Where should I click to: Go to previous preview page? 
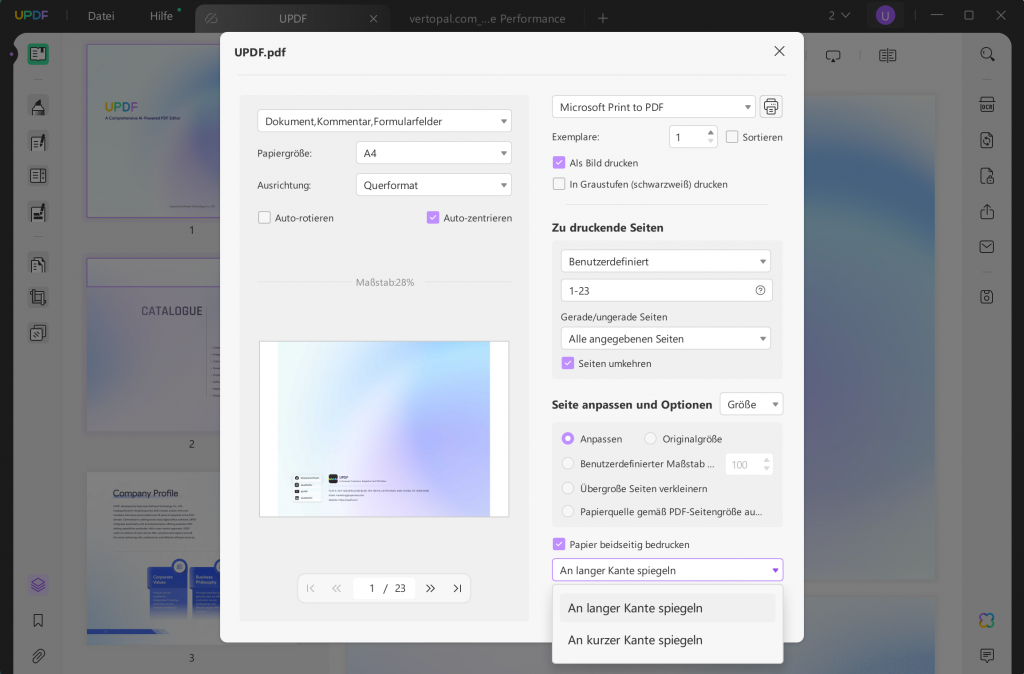click(x=336, y=588)
